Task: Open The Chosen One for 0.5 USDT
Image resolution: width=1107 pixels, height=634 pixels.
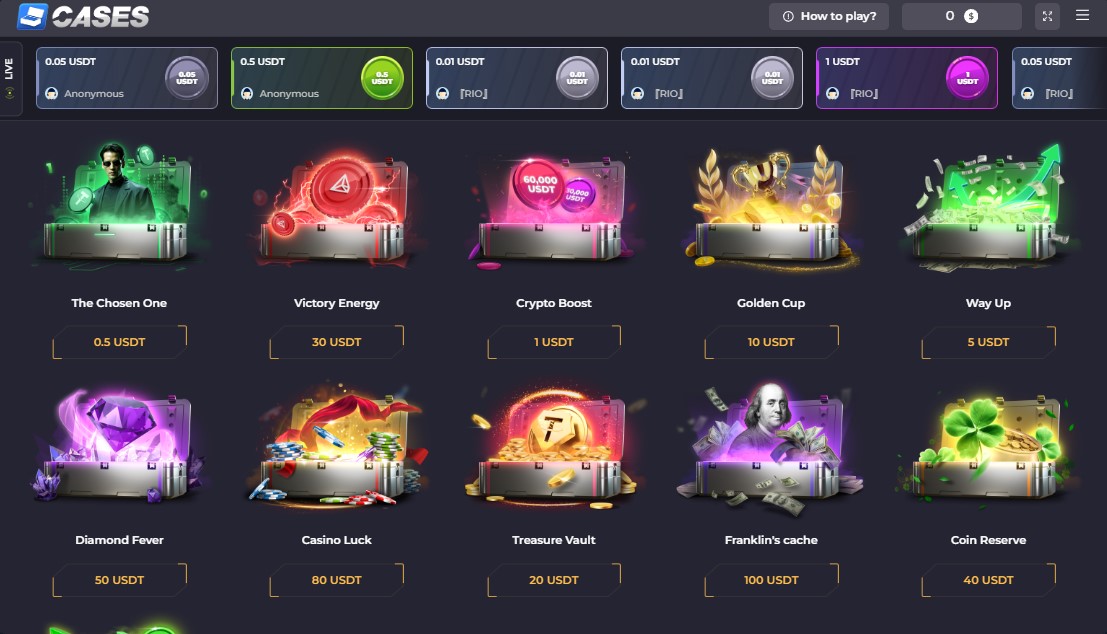Action: [119, 342]
